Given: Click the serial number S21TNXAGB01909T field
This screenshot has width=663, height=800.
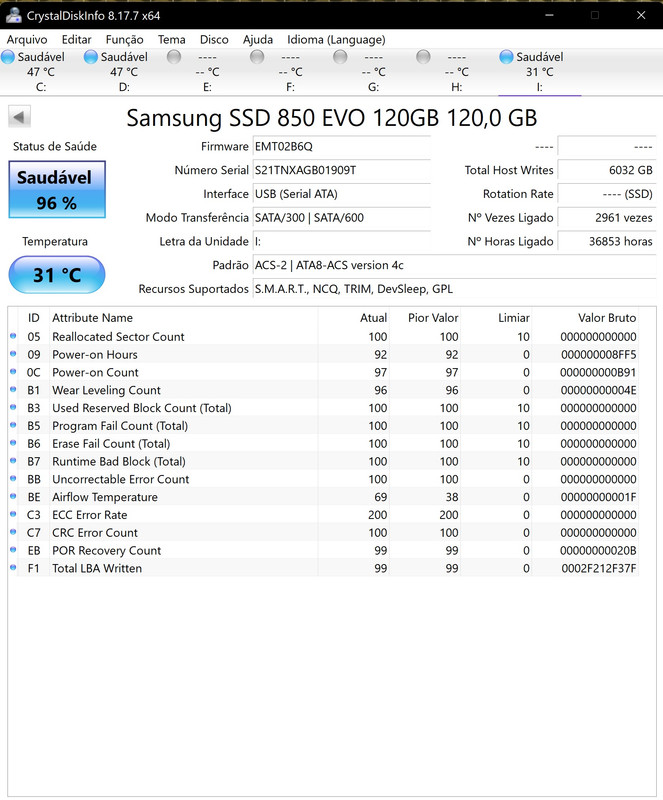Looking at the screenshot, I should [341, 170].
